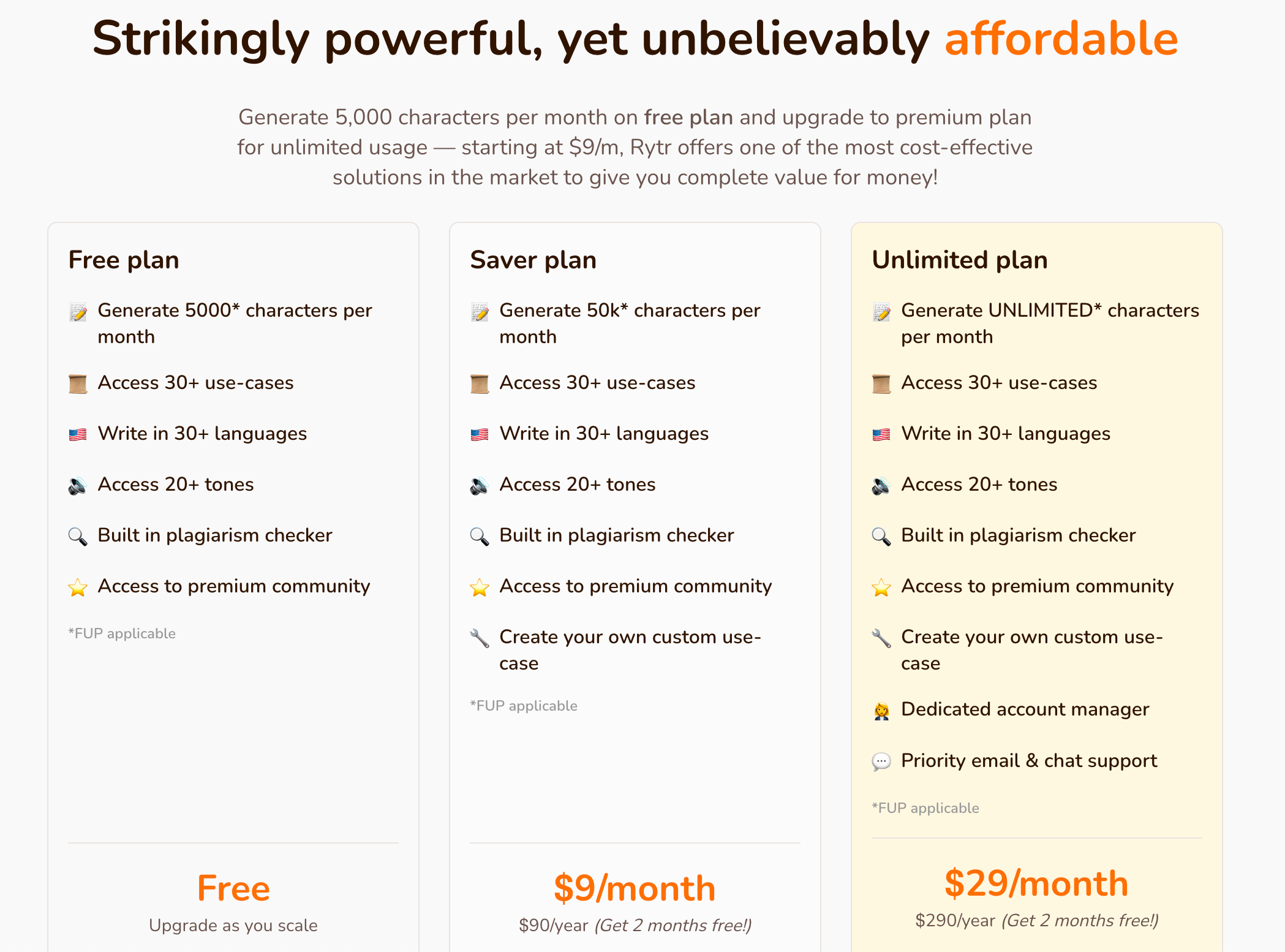Click the account manager person icon

coord(881,711)
